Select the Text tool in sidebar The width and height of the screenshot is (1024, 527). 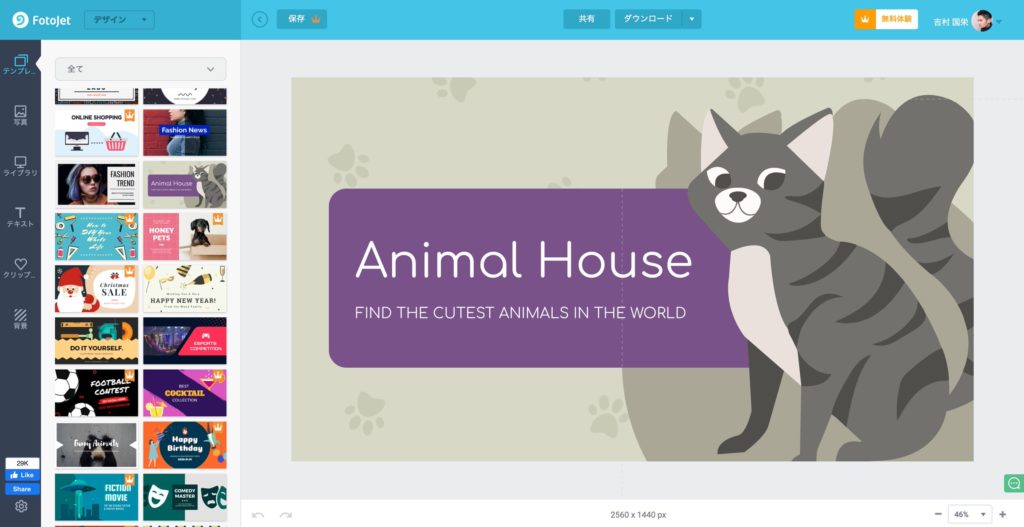(x=20, y=217)
